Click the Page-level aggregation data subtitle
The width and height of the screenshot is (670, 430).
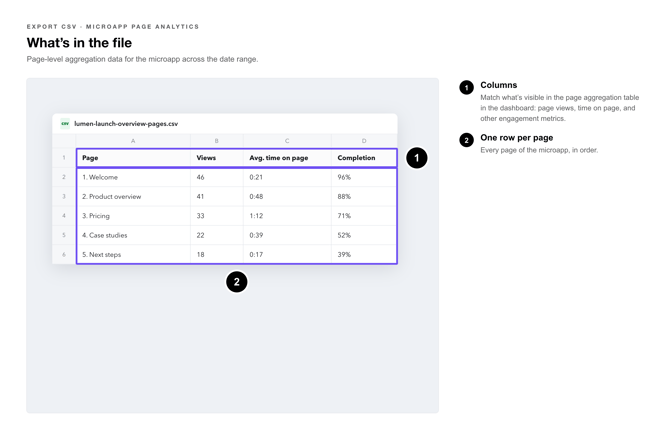142,59
